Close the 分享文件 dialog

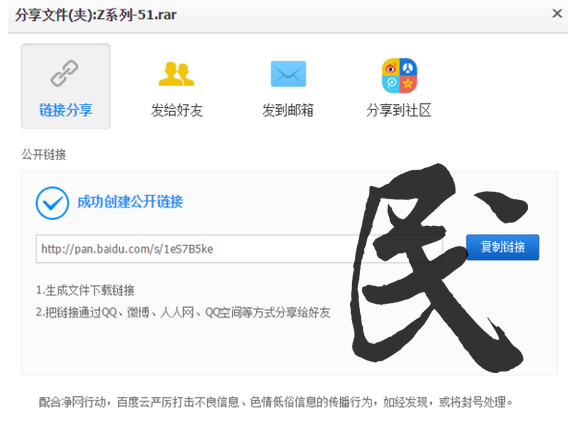click(x=557, y=14)
